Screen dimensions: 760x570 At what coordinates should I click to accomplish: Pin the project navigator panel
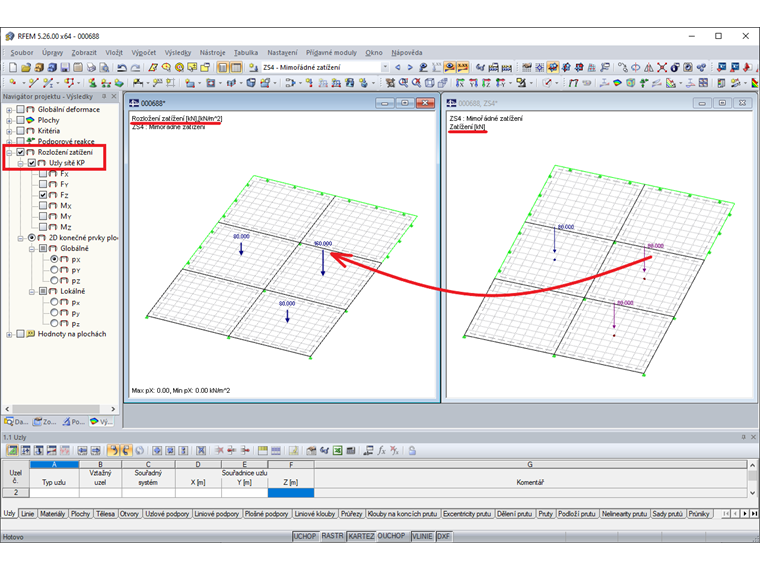tap(104, 96)
